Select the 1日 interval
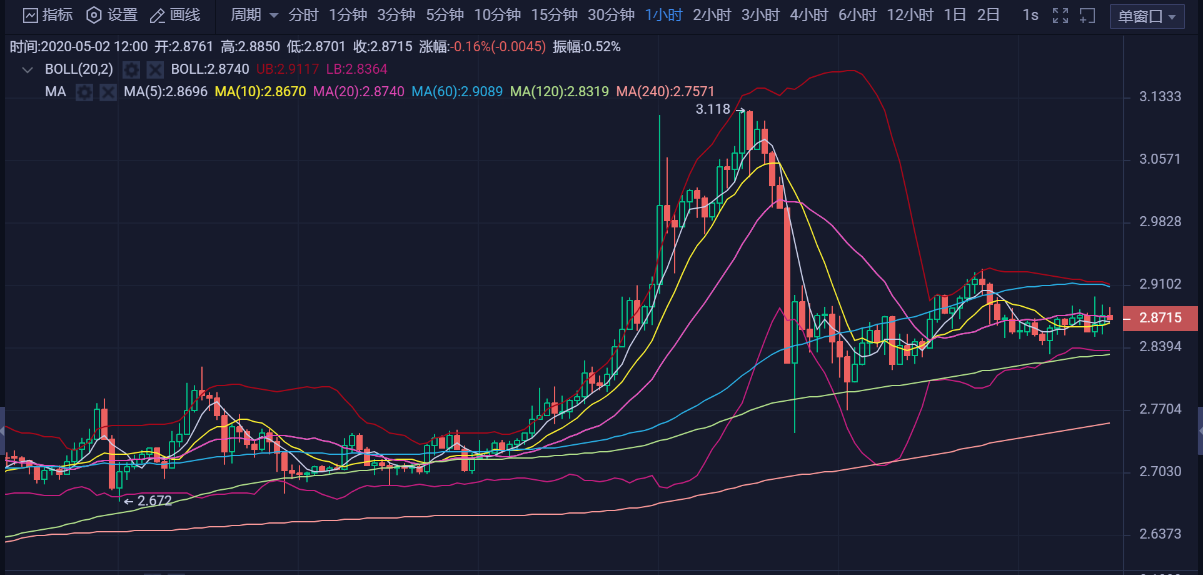The image size is (1203, 575). point(955,15)
